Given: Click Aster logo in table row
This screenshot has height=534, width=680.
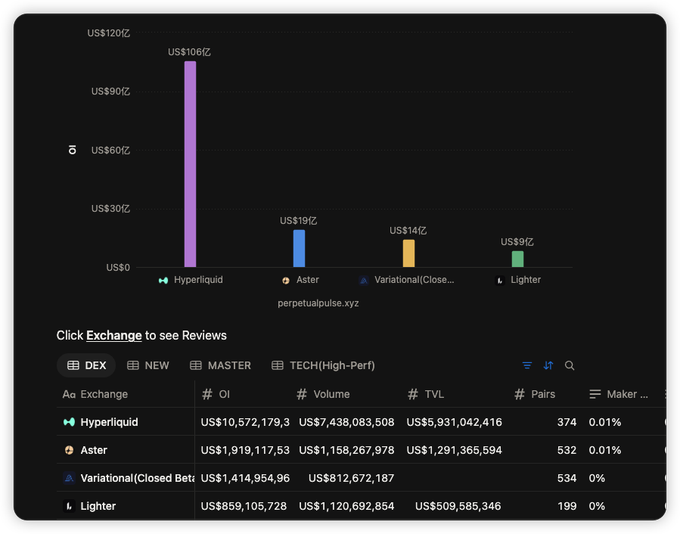Looking at the screenshot, I should click(69, 450).
